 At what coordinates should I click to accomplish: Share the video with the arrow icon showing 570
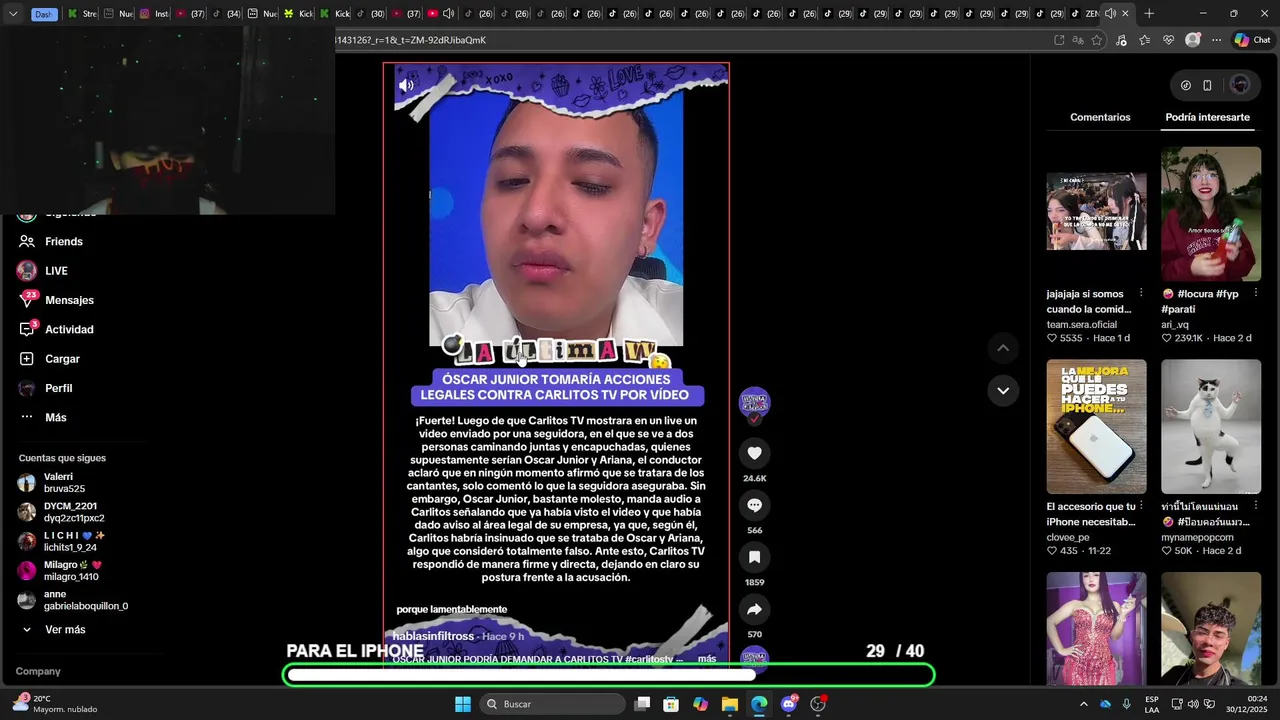point(754,609)
